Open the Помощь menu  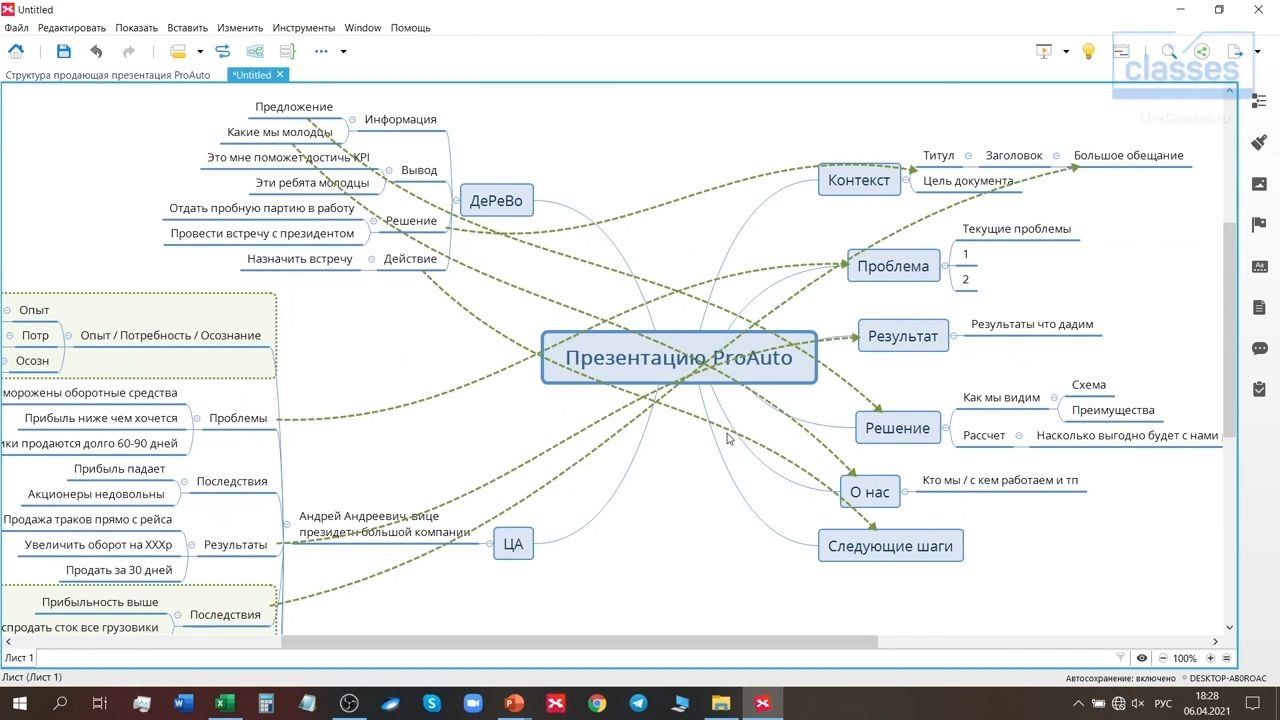pyautogui.click(x=410, y=28)
